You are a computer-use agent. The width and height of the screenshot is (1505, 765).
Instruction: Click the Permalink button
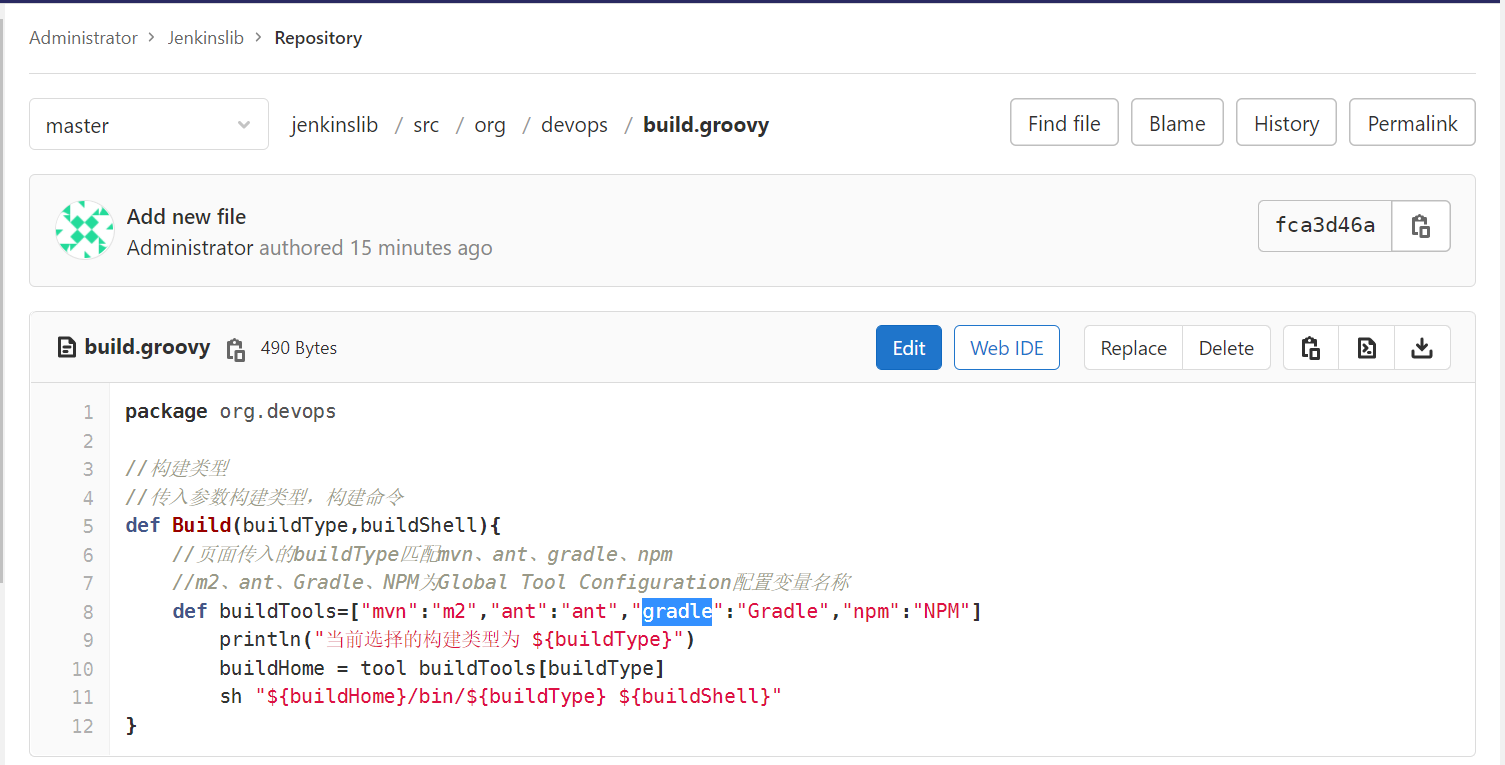click(1412, 123)
